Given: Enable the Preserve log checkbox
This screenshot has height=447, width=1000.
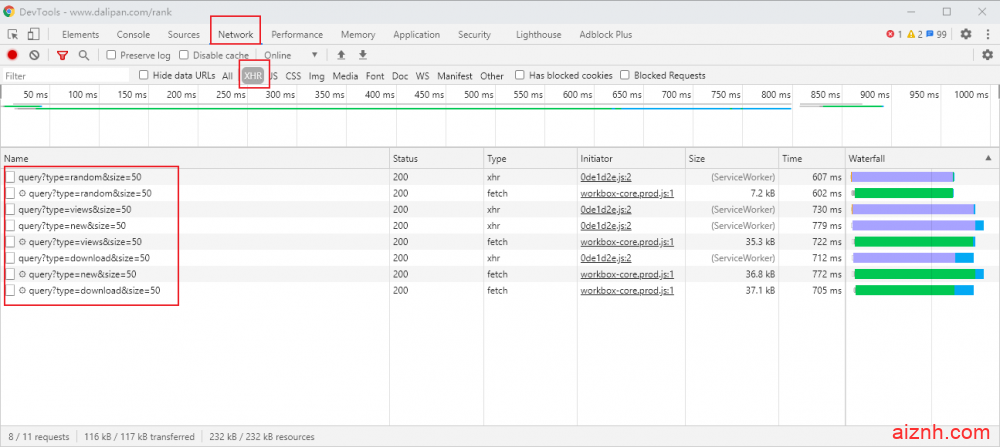Looking at the screenshot, I should click(112, 55).
